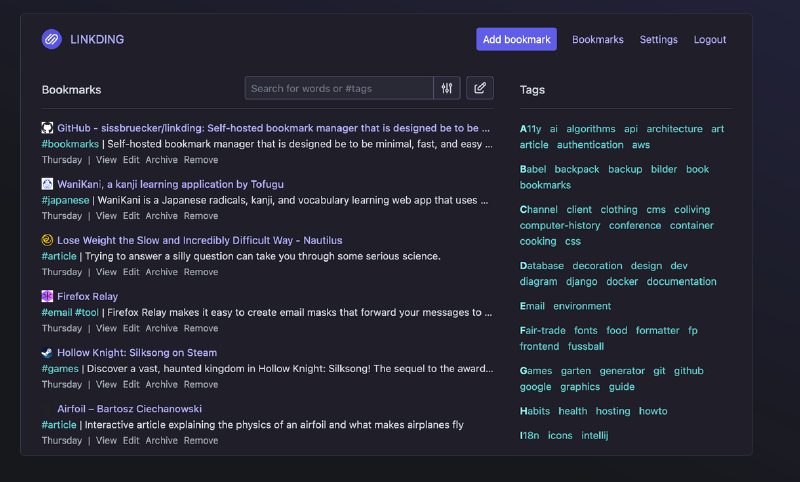Click the Steam favicon for Hollow Knight

47,352
